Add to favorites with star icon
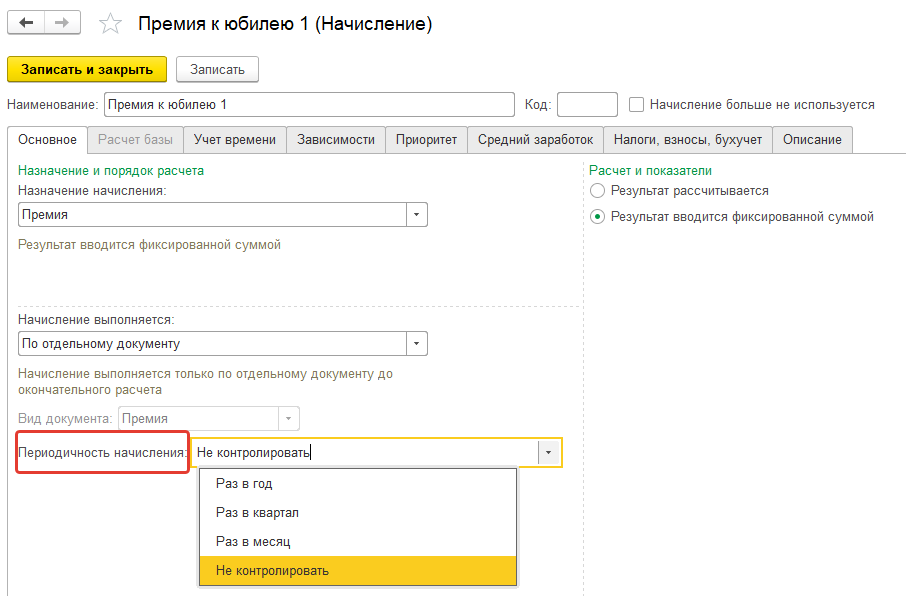This screenshot has width=906, height=596. click(x=112, y=23)
